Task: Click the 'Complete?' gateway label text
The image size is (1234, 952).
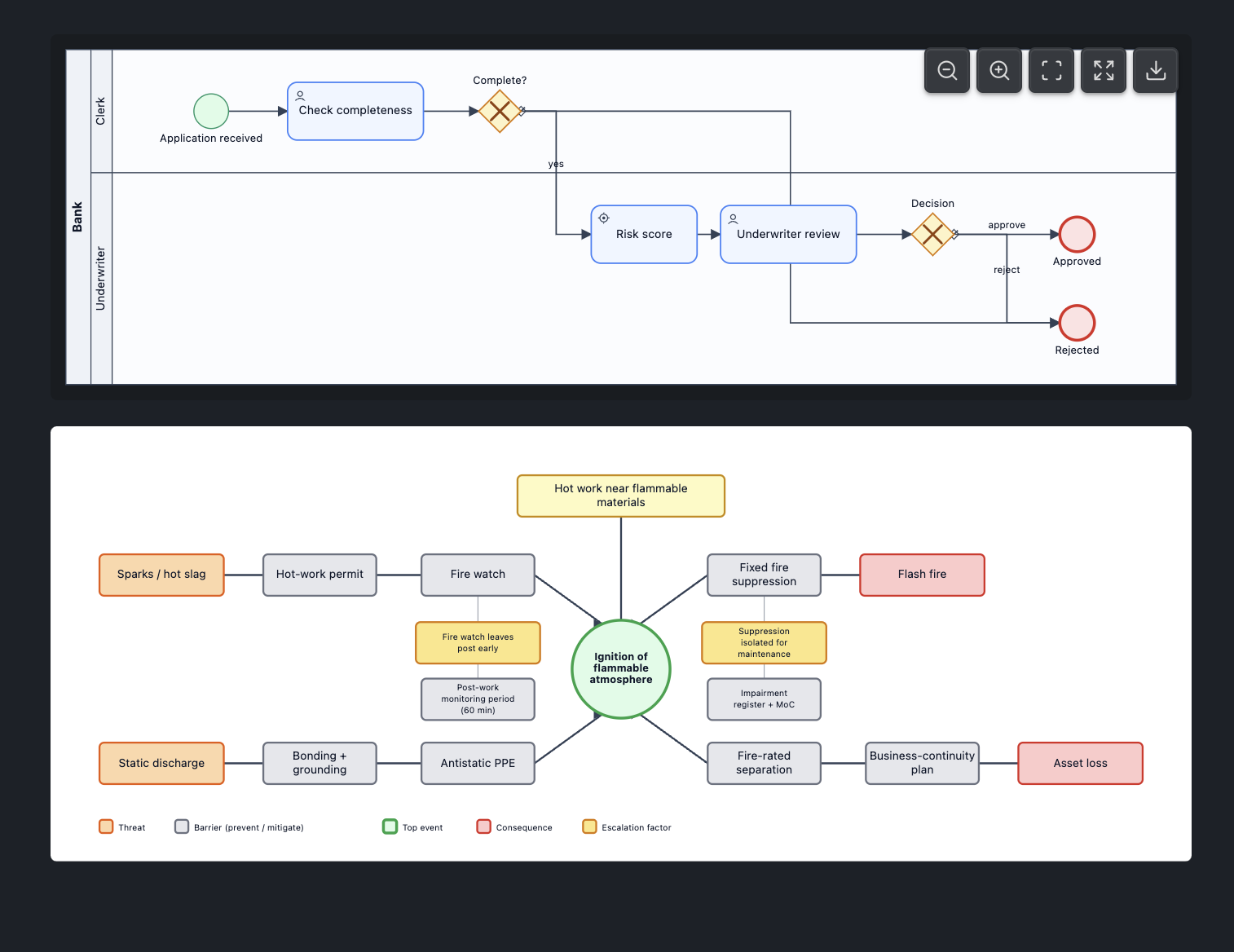Action: 500,81
